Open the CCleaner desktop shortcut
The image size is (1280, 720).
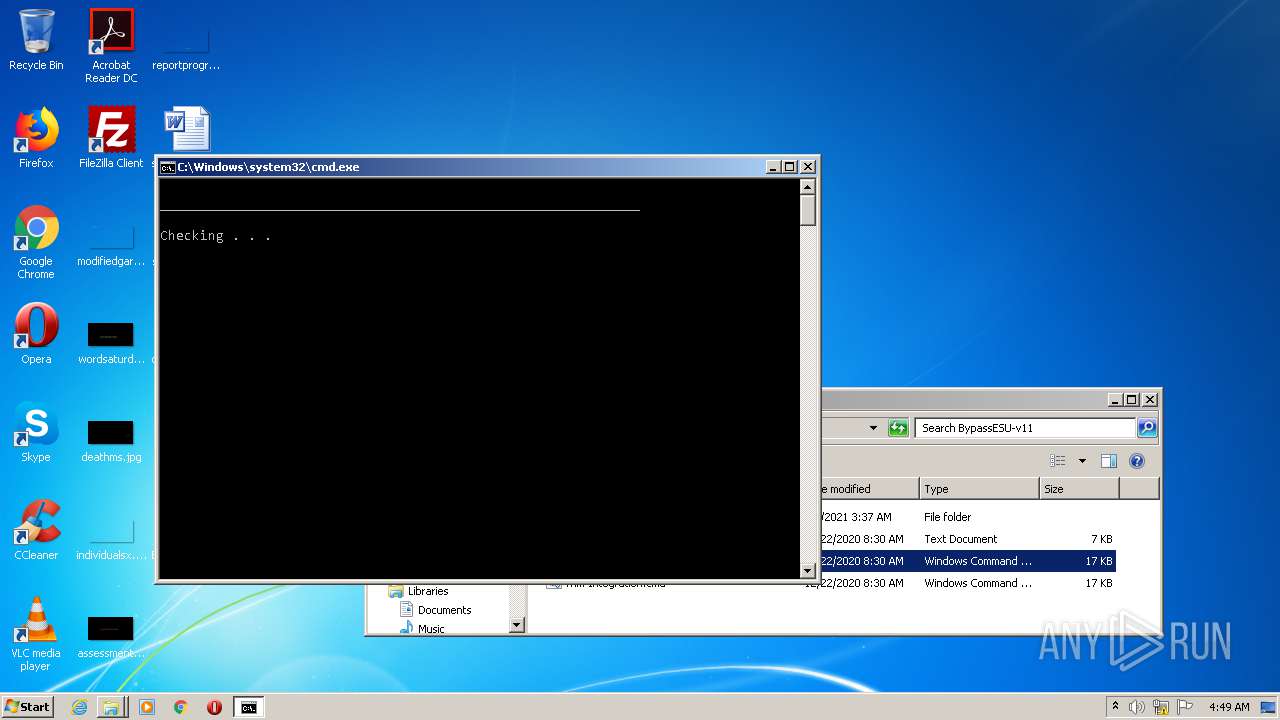pyautogui.click(x=36, y=531)
